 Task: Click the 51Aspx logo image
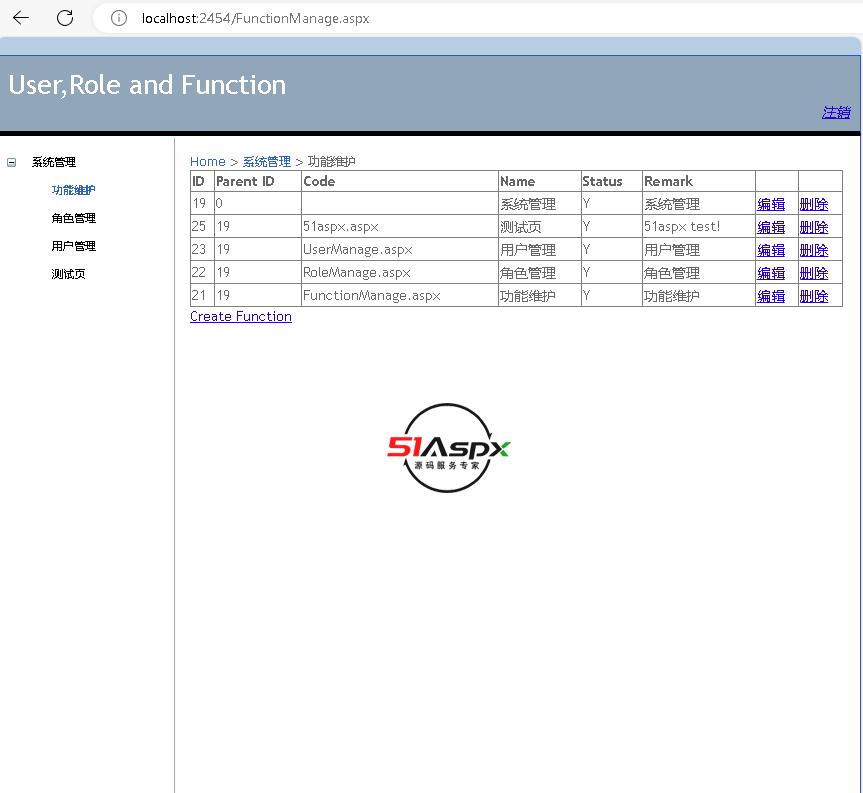pyautogui.click(x=449, y=448)
